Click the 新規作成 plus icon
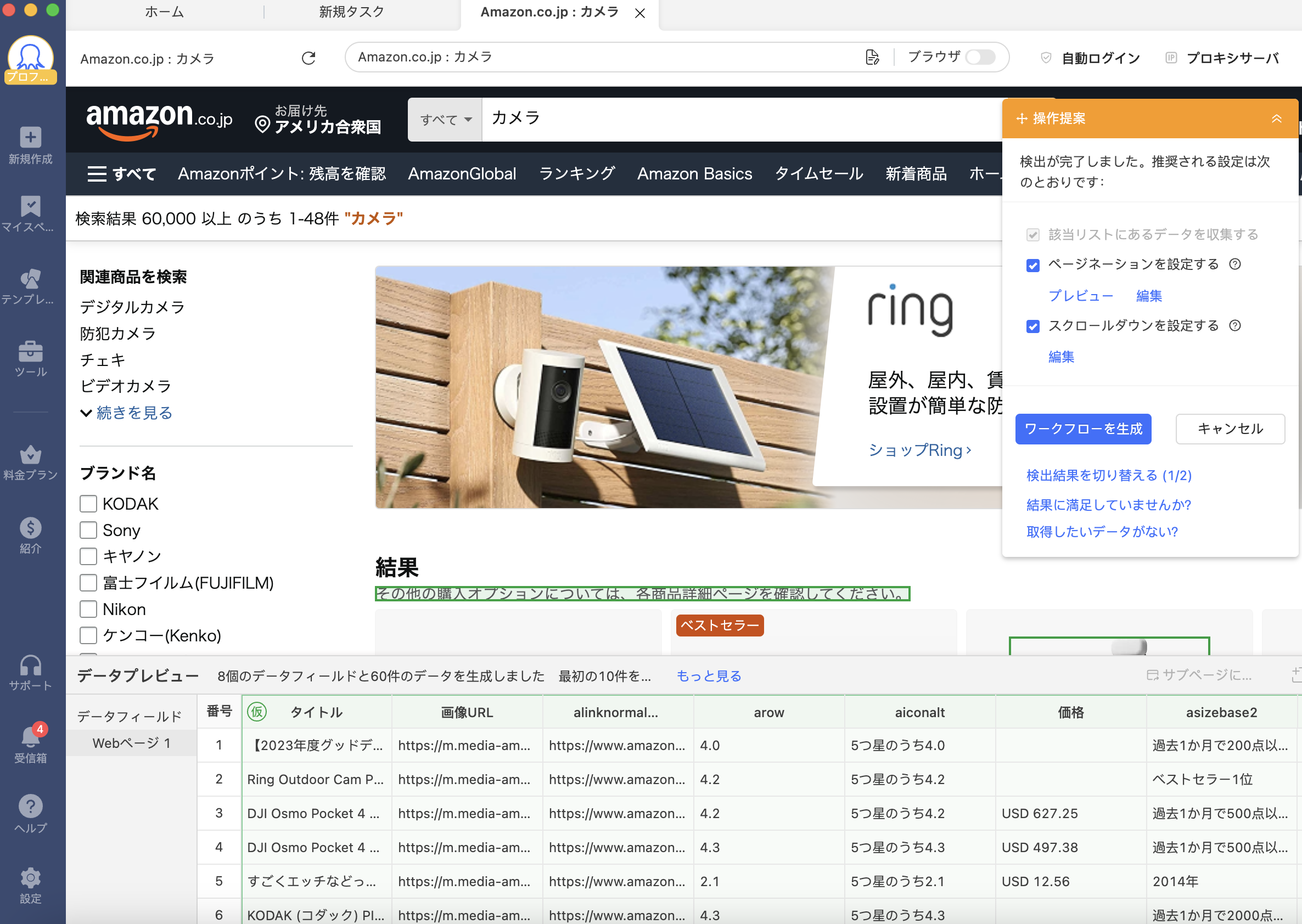Screen dimensions: 1302x924 [x=31, y=137]
